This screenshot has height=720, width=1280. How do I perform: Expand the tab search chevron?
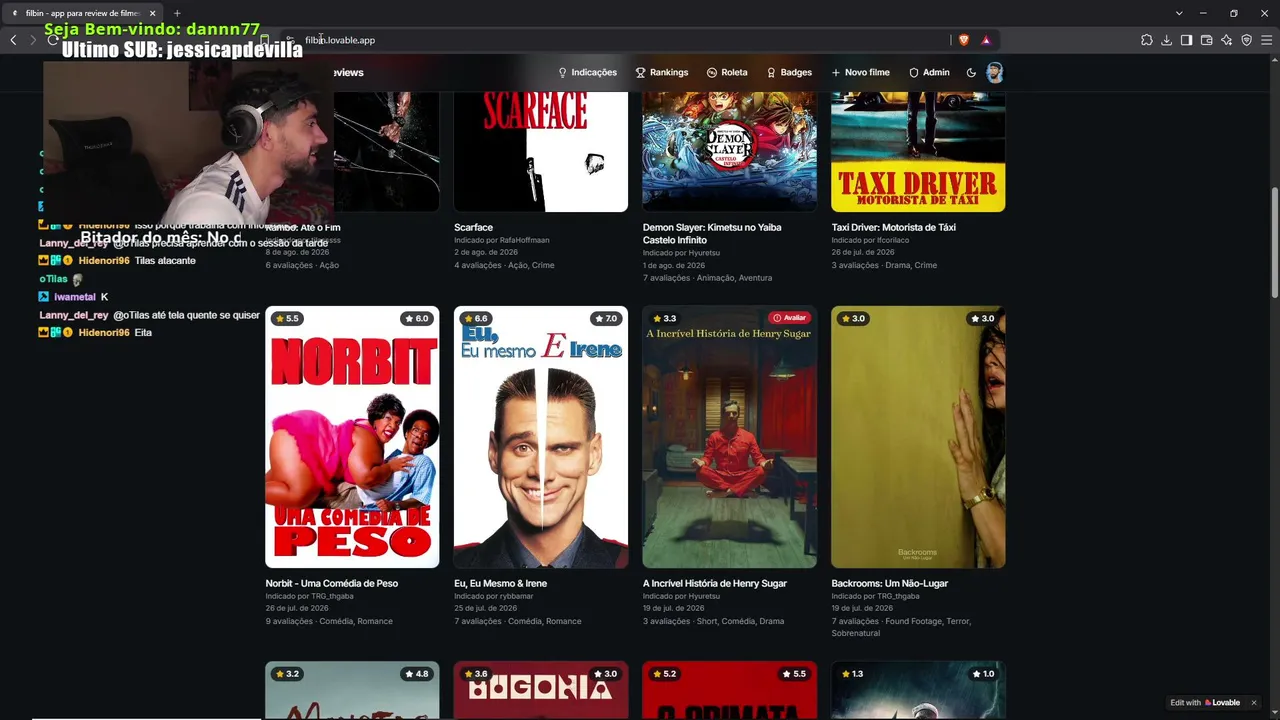click(x=1179, y=13)
